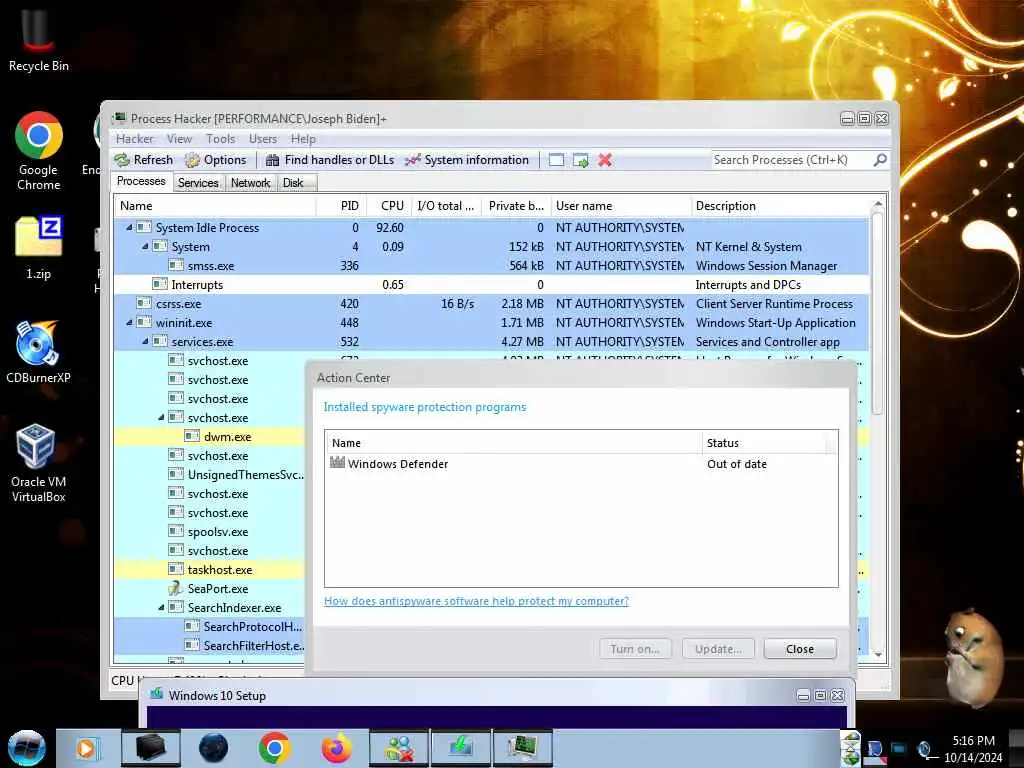Screen dimensions: 1024x768
Task: Collapse the wininit.exe process tree
Action: click(129, 322)
